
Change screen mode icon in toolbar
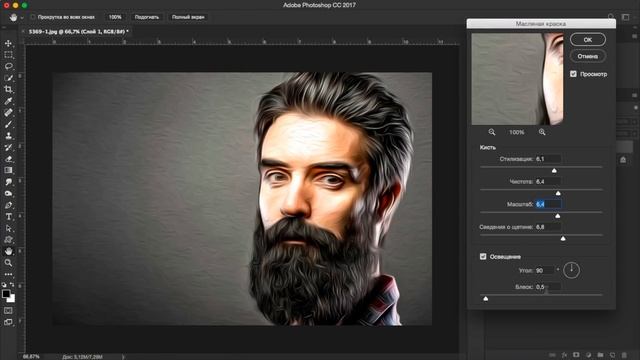pos(8,322)
